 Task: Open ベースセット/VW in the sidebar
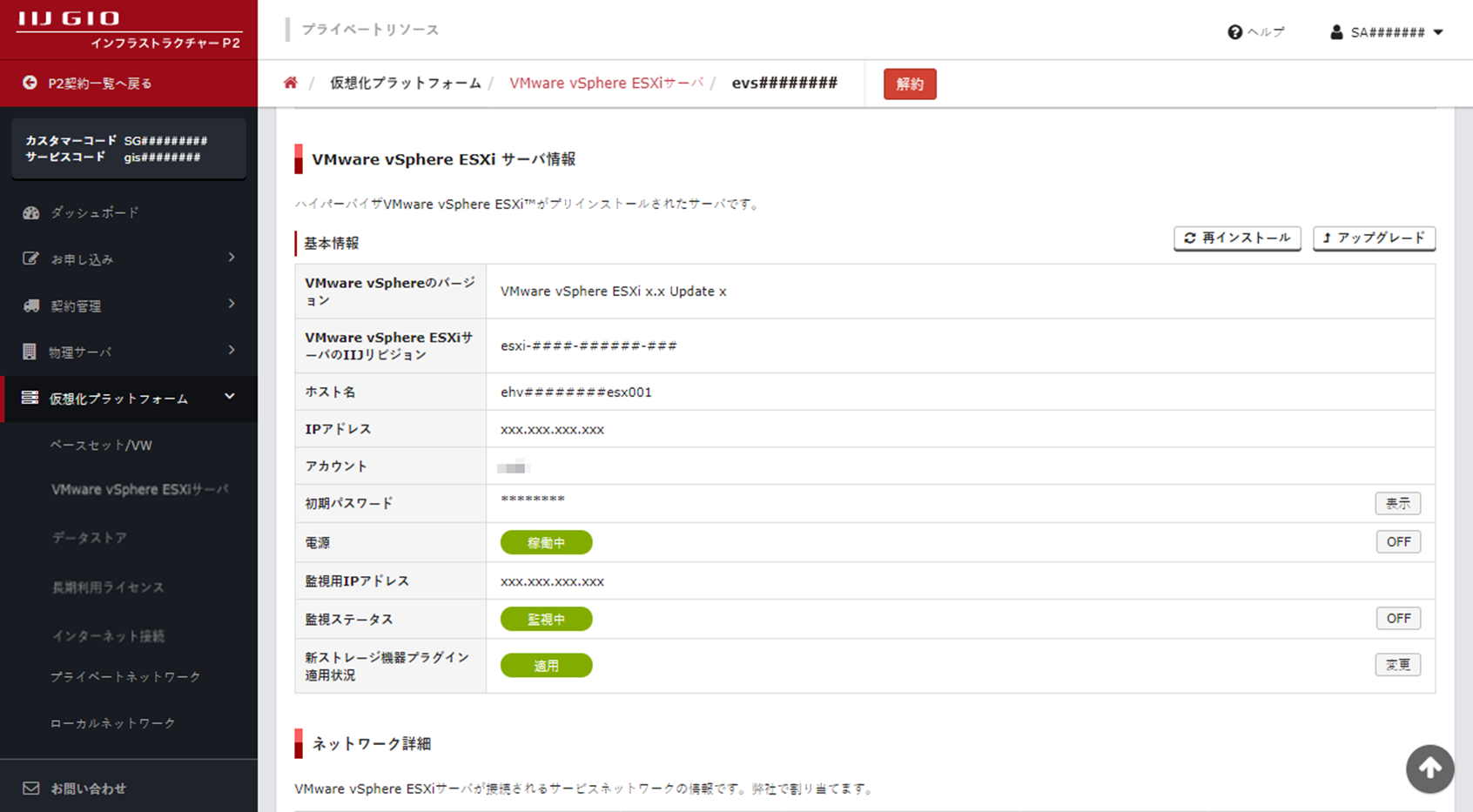(x=101, y=445)
